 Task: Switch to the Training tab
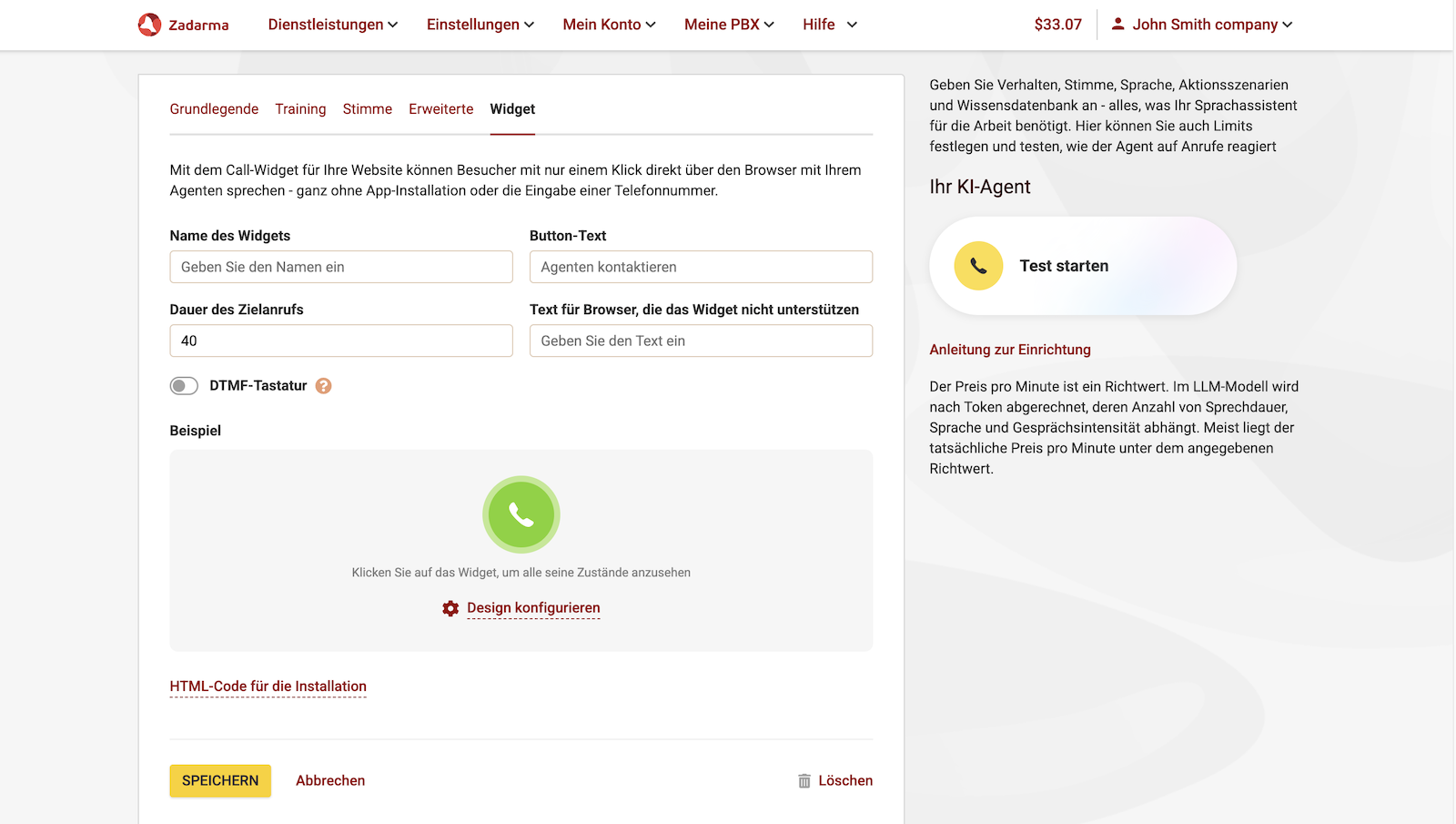[x=300, y=109]
